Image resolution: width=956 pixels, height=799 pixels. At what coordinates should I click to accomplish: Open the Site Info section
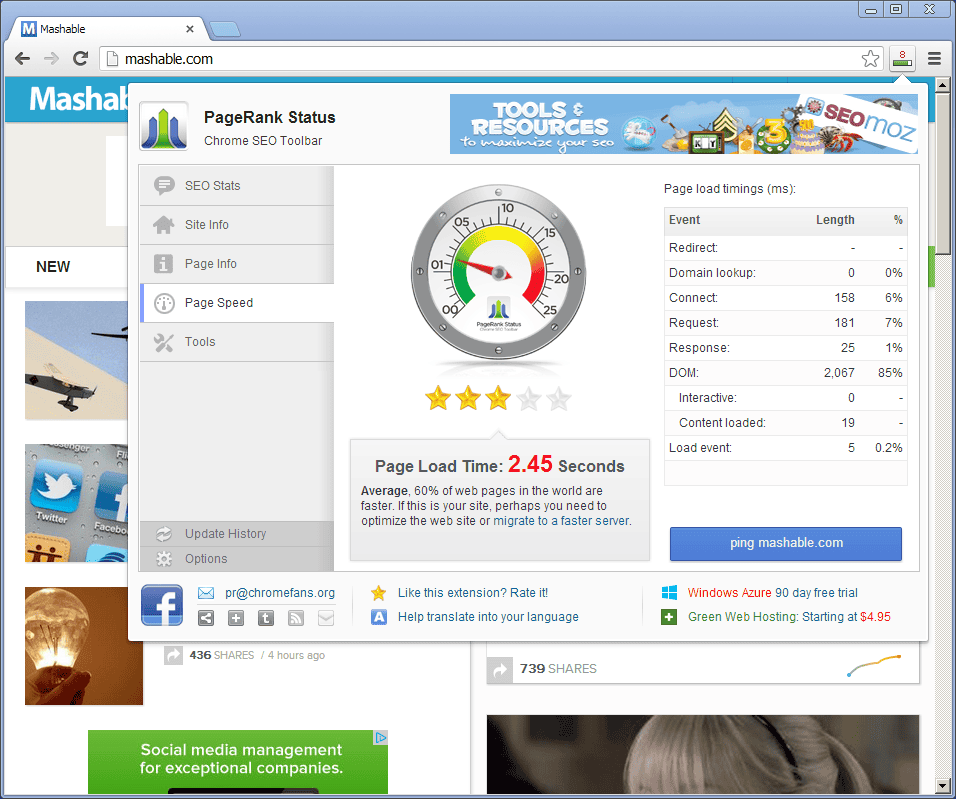[237, 224]
